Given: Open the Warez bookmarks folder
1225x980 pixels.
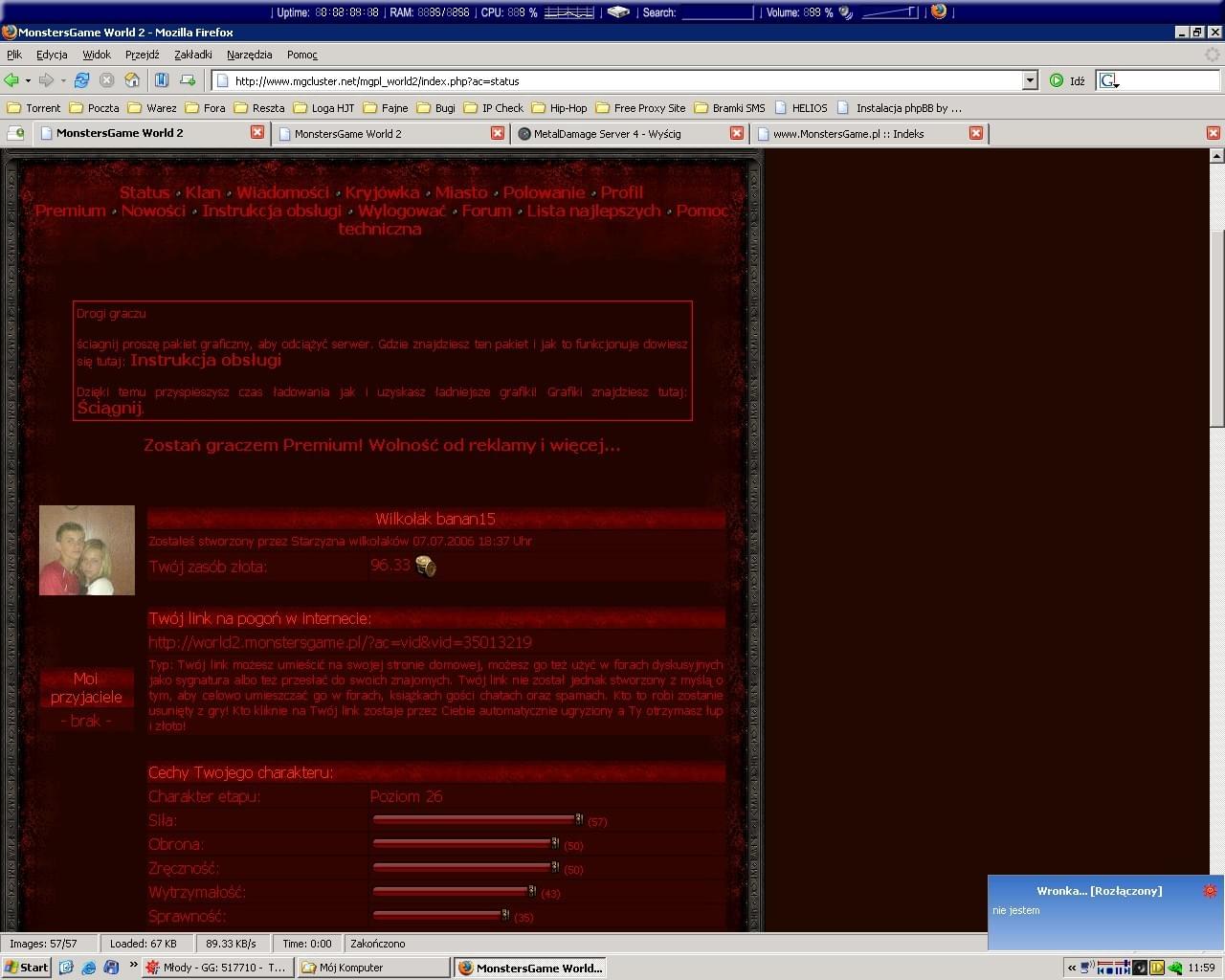Looking at the screenshot, I should (x=152, y=108).
